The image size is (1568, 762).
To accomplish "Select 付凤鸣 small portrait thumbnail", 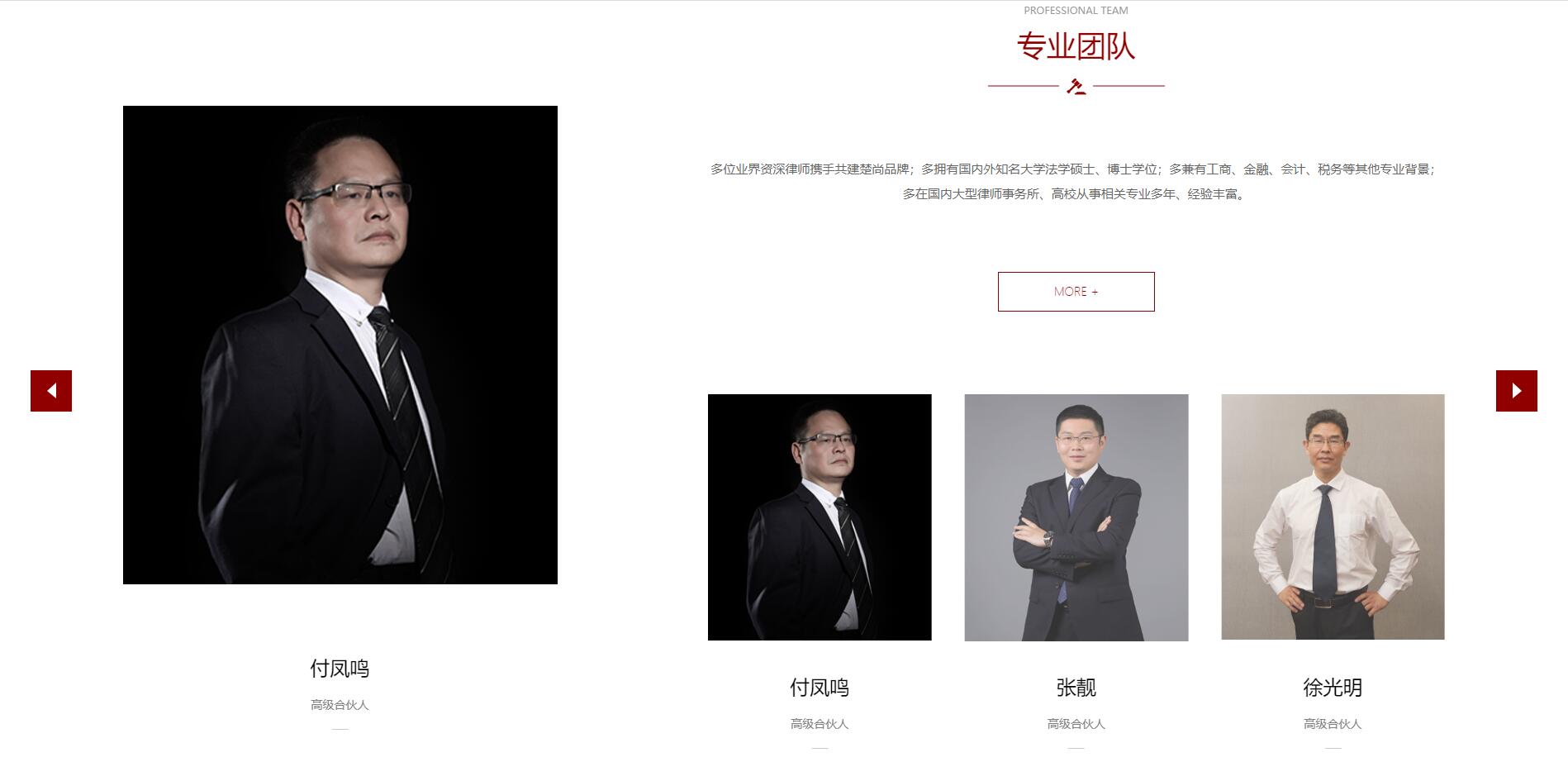I will point(820,517).
